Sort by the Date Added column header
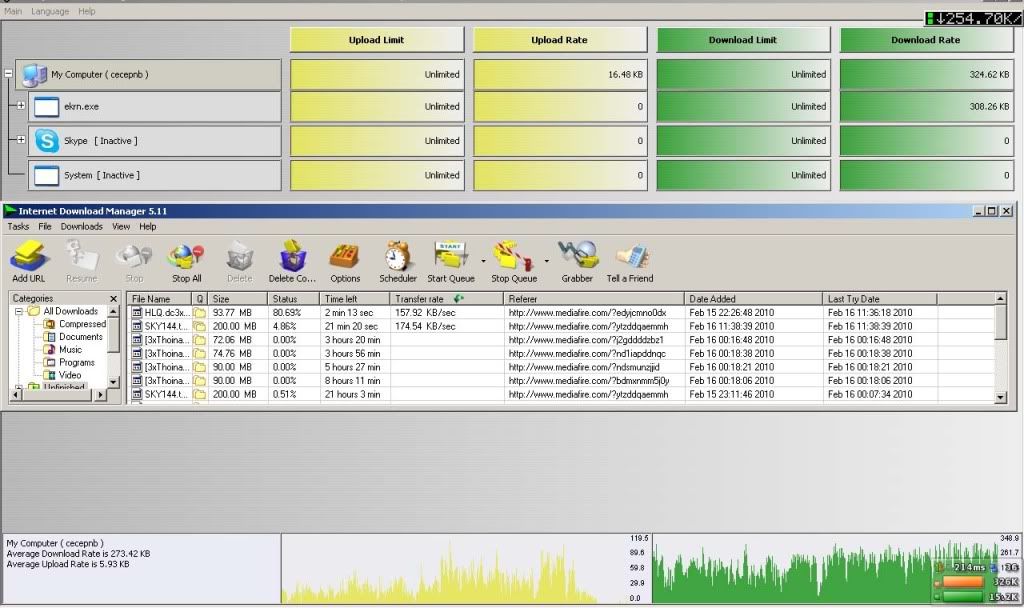The height and width of the screenshot is (608, 1024). 753,298
